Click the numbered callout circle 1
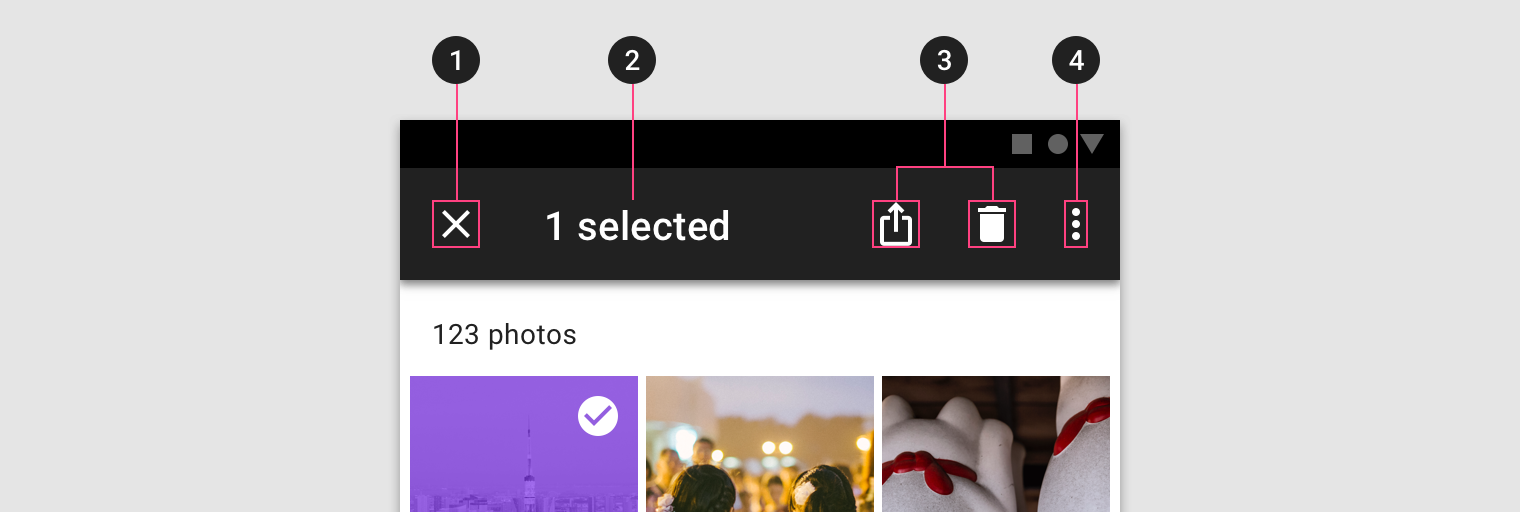The image size is (1520, 512). click(456, 61)
